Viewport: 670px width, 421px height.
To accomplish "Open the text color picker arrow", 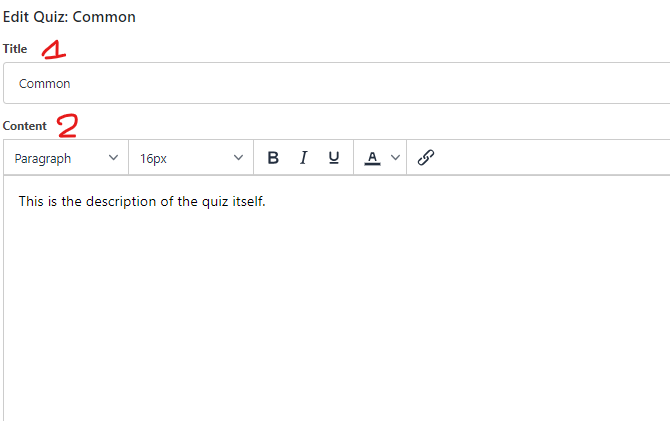I will click(x=395, y=158).
